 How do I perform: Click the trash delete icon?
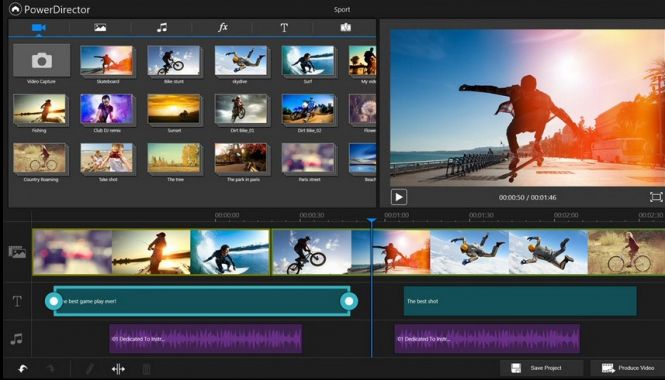(146, 369)
